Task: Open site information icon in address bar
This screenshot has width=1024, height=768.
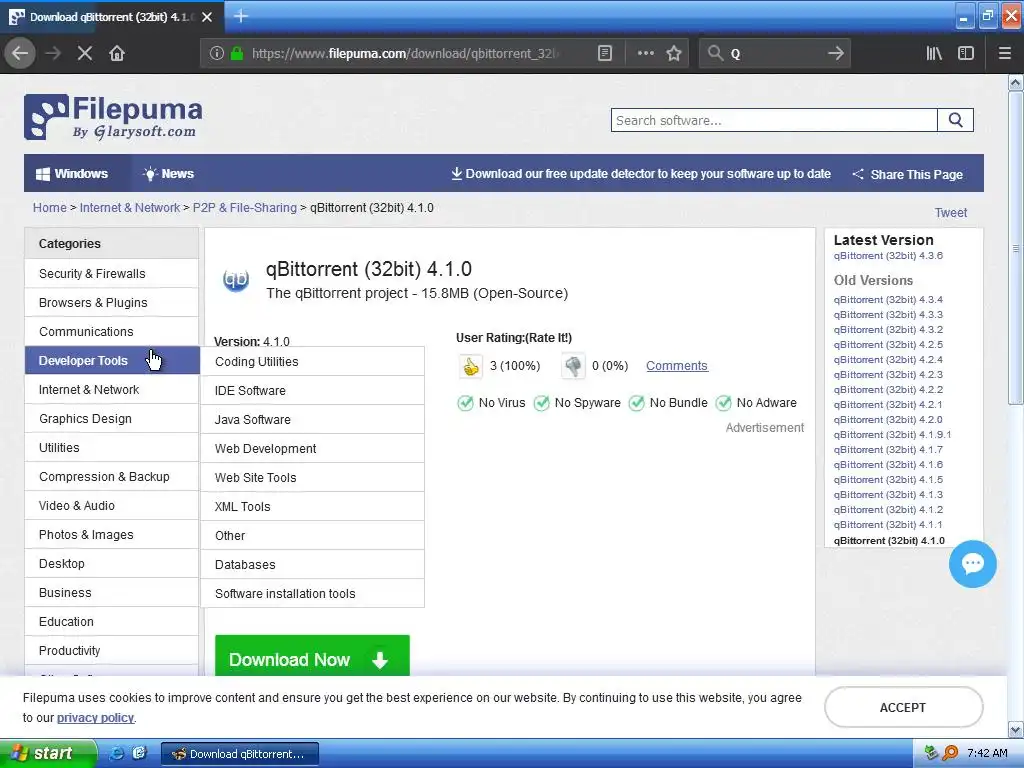Action: pos(217,54)
